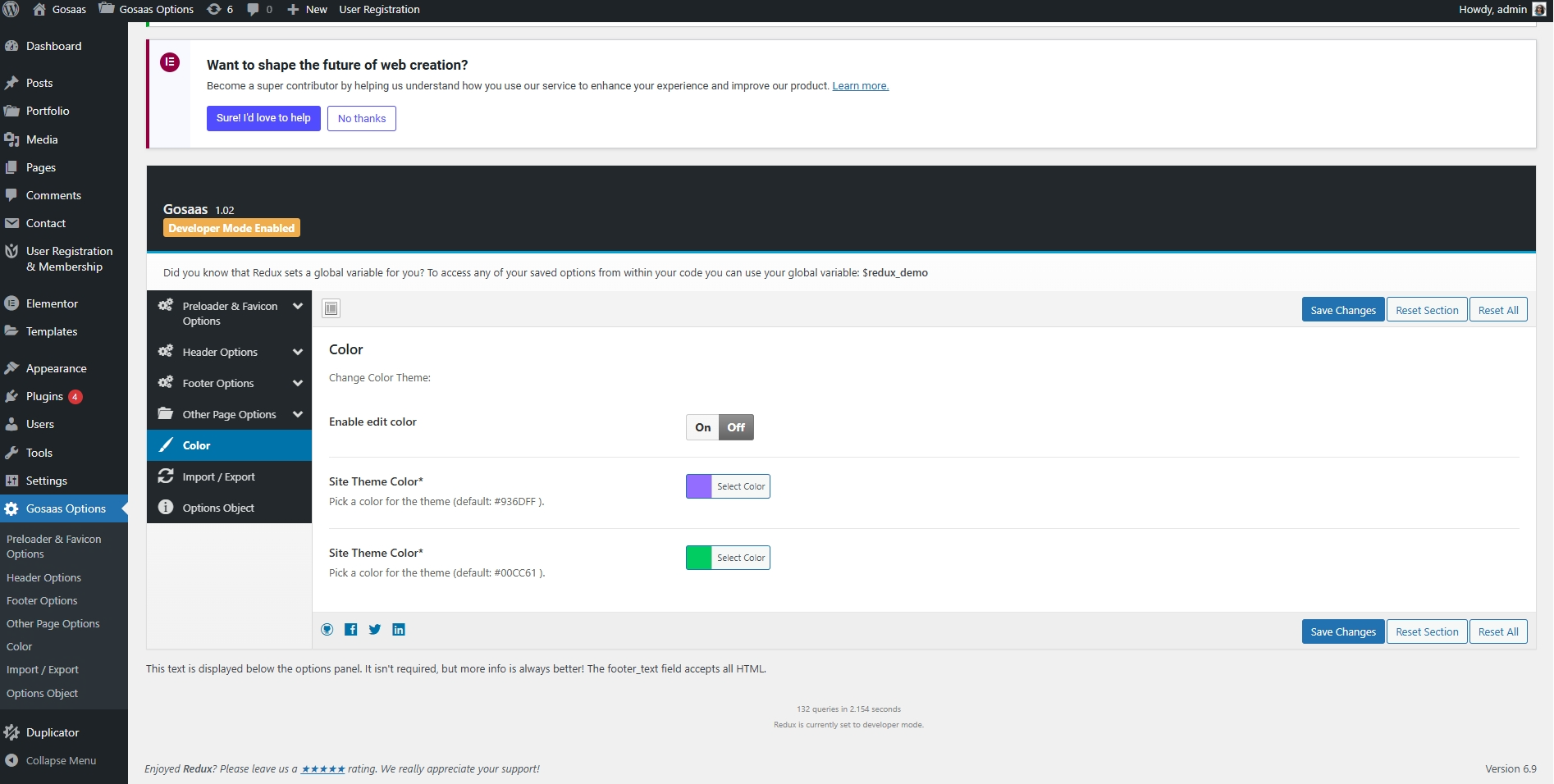Click the expand-all-sections icon above Color
The image size is (1554, 784).
[x=331, y=308]
